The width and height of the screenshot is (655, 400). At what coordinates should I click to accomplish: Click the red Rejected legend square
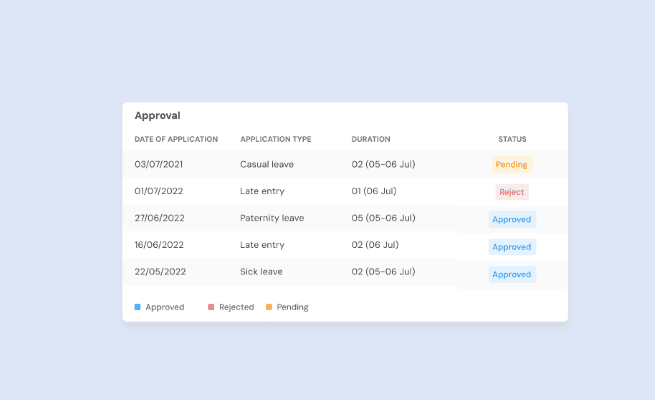pyautogui.click(x=211, y=307)
